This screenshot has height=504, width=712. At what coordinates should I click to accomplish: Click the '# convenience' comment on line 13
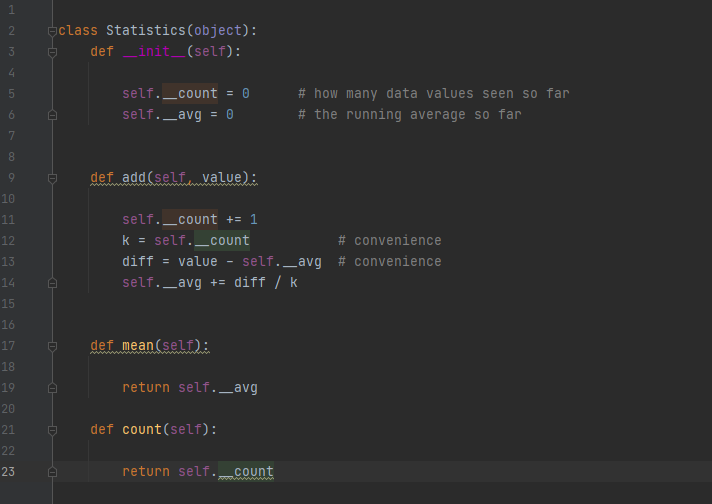pyautogui.click(x=390, y=262)
